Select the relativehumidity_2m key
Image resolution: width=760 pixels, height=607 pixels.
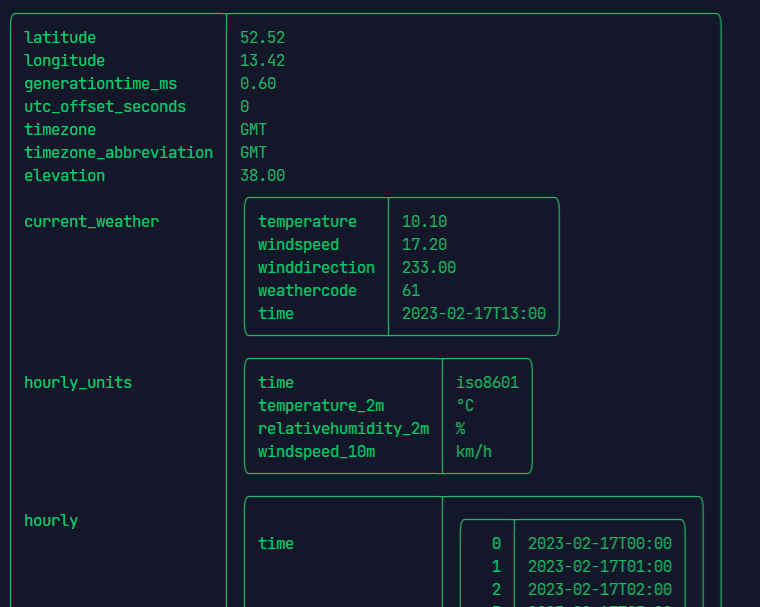[x=343, y=429]
